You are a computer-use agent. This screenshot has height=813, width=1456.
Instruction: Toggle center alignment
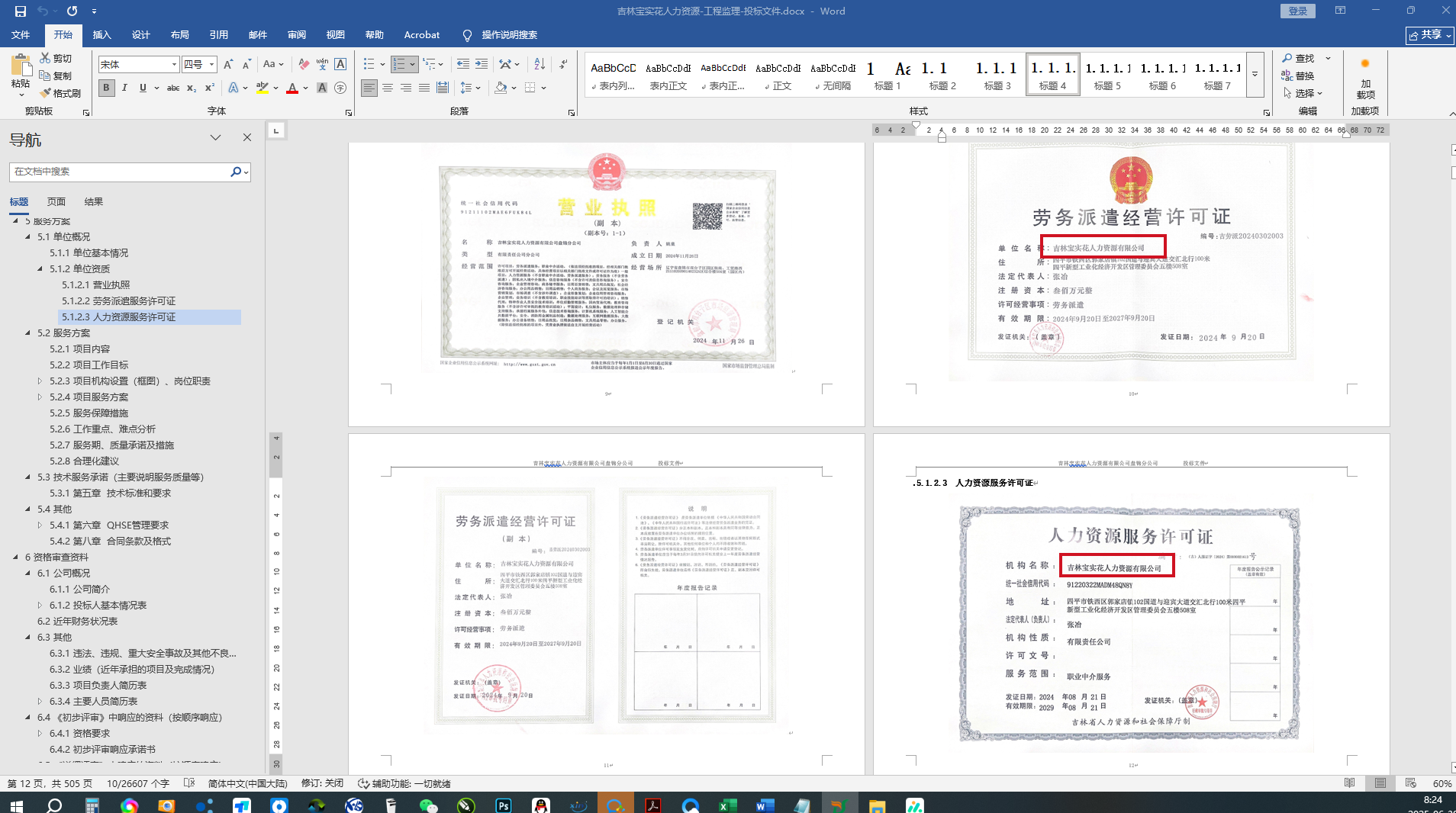click(x=388, y=88)
